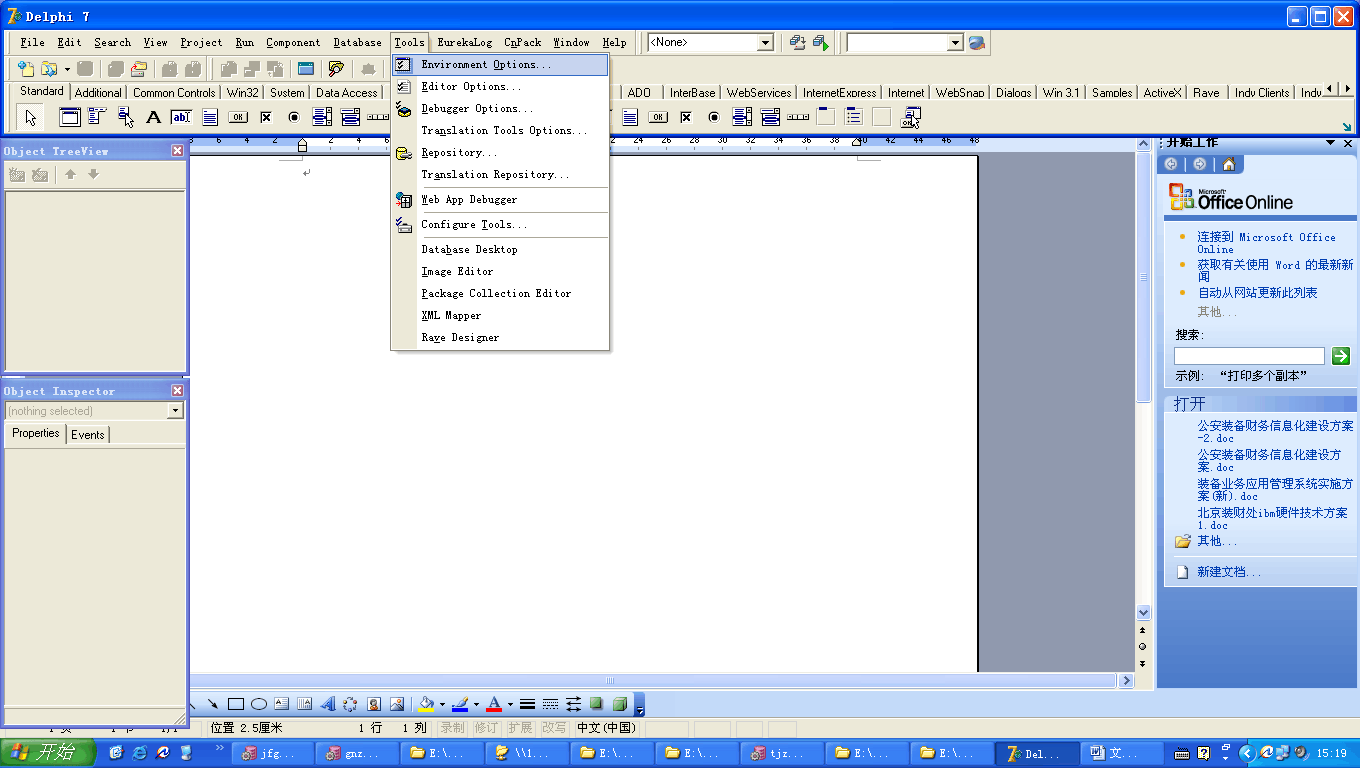Pick the RadioGroup component icon
Viewport: 1360px width, 768px height.
tap(854, 117)
